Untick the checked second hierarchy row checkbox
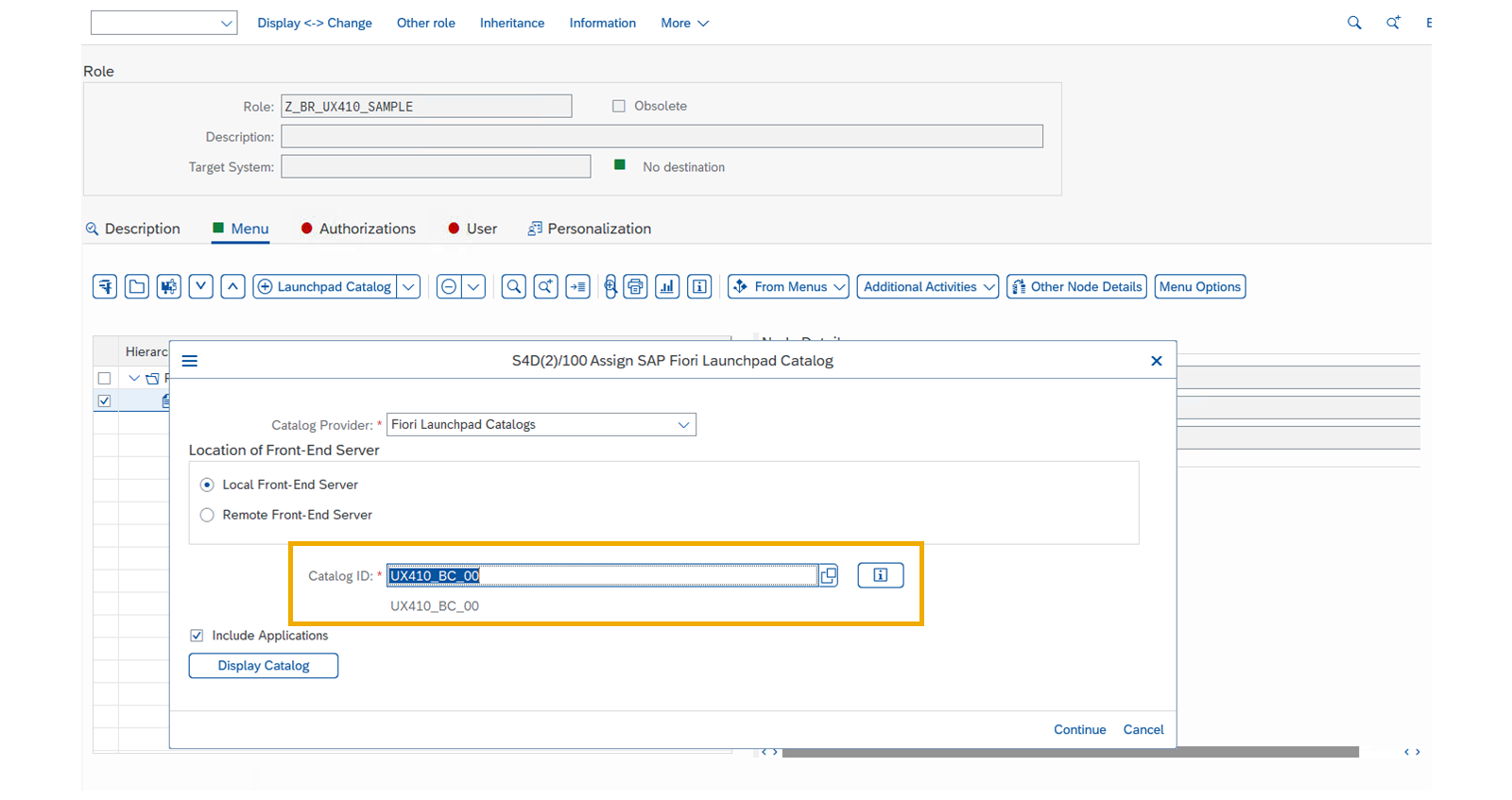Image resolution: width=1512 pixels, height=800 pixels. click(x=104, y=400)
